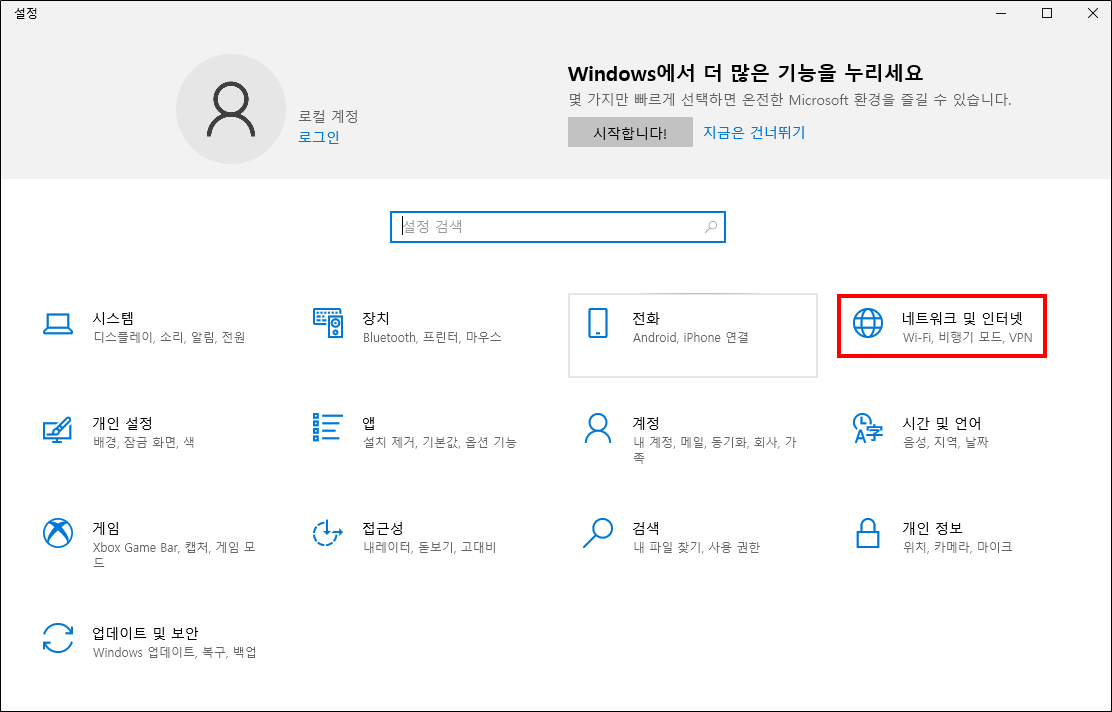Click the 시간 및 언어 title
The image size is (1112, 712).
coord(942,423)
